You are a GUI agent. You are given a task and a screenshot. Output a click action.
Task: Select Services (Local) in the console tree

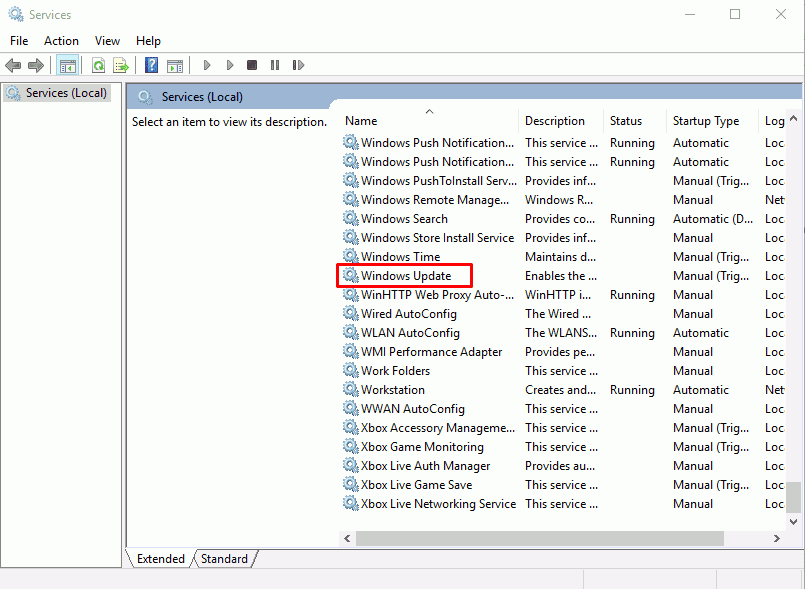tap(57, 93)
